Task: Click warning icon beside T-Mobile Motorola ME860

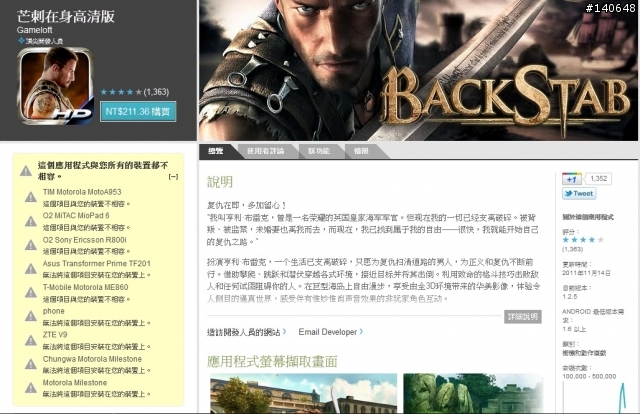Action: pos(31,292)
